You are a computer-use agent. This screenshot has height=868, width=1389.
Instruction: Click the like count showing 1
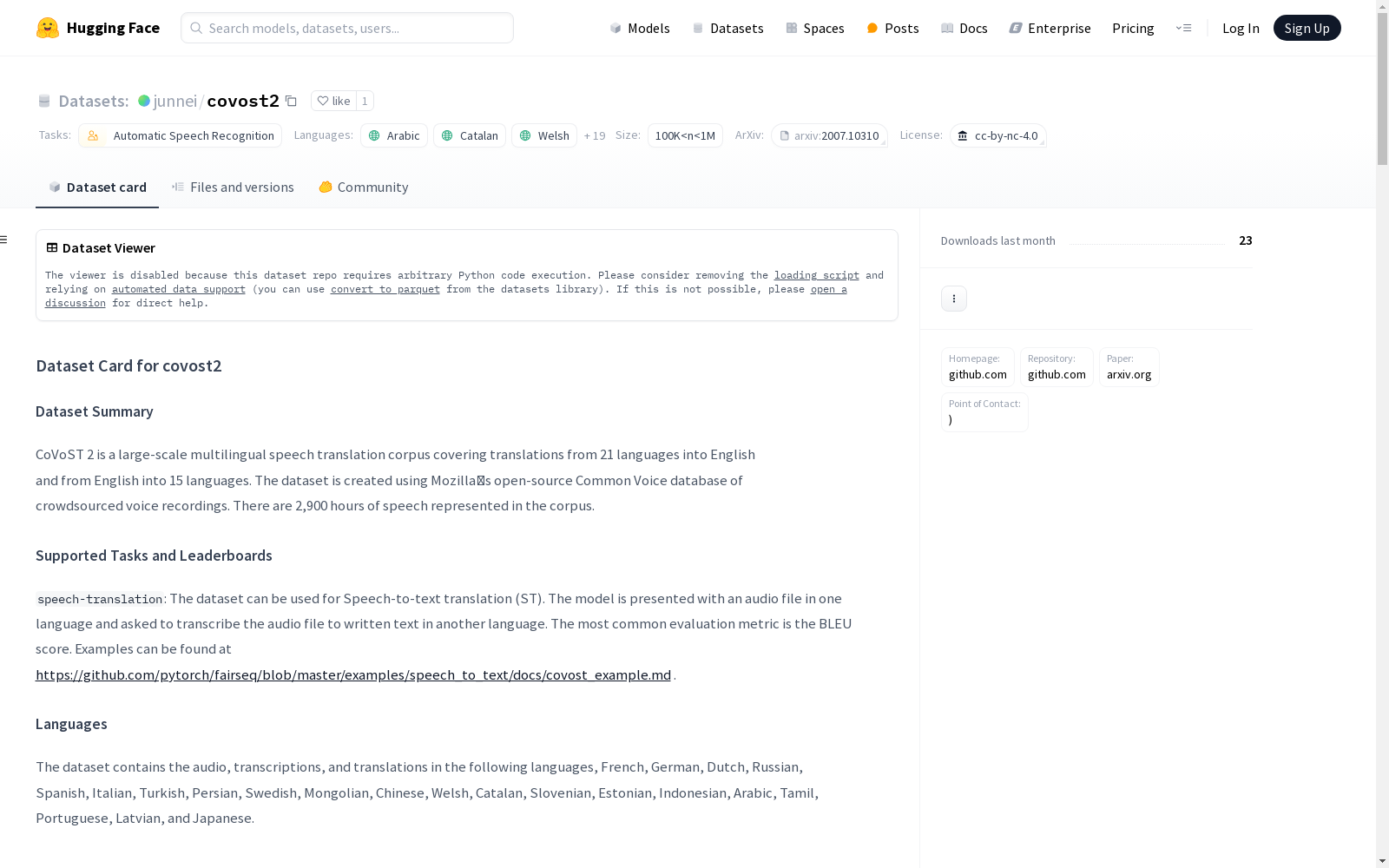(365, 101)
